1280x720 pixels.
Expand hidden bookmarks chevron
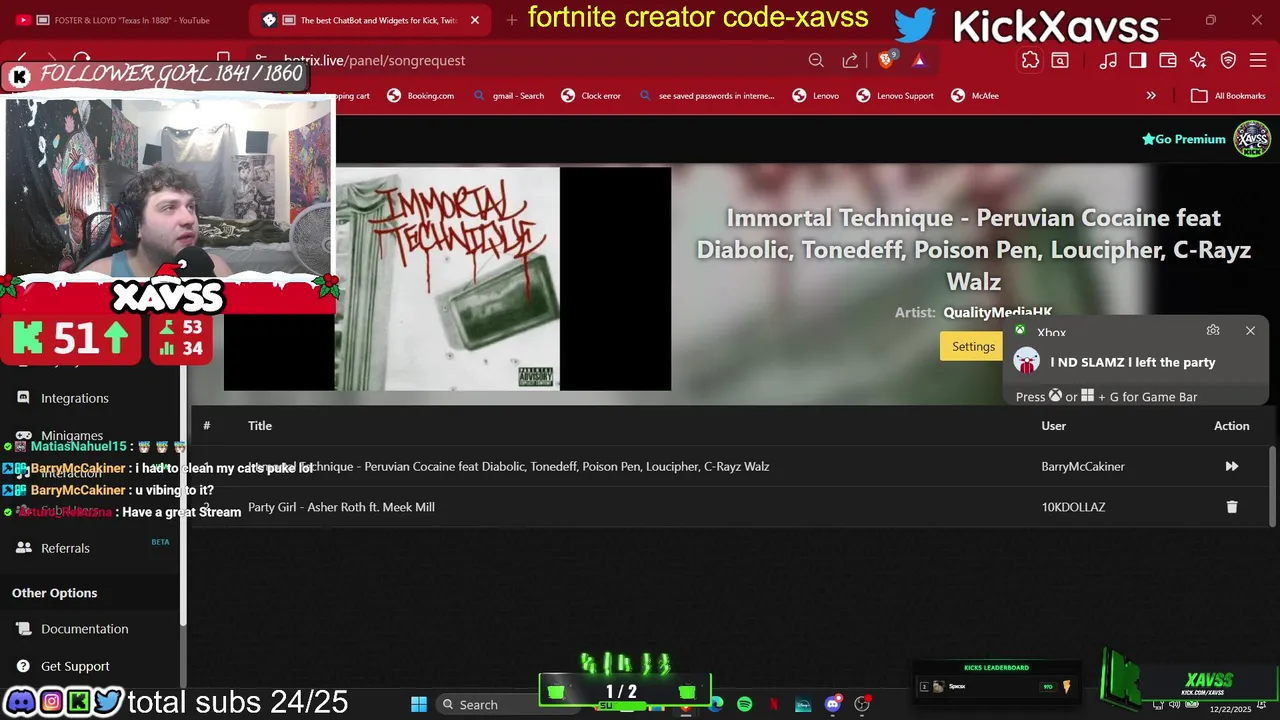pos(1151,96)
